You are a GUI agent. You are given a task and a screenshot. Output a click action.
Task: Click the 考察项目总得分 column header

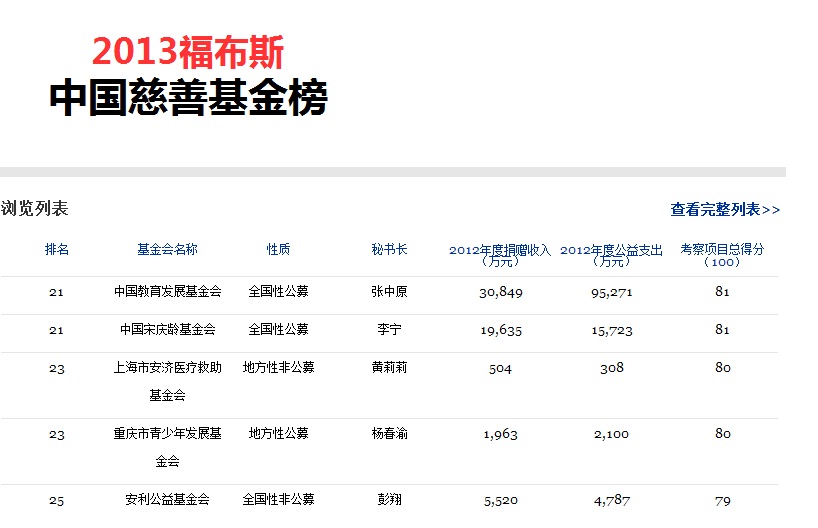pos(723,255)
